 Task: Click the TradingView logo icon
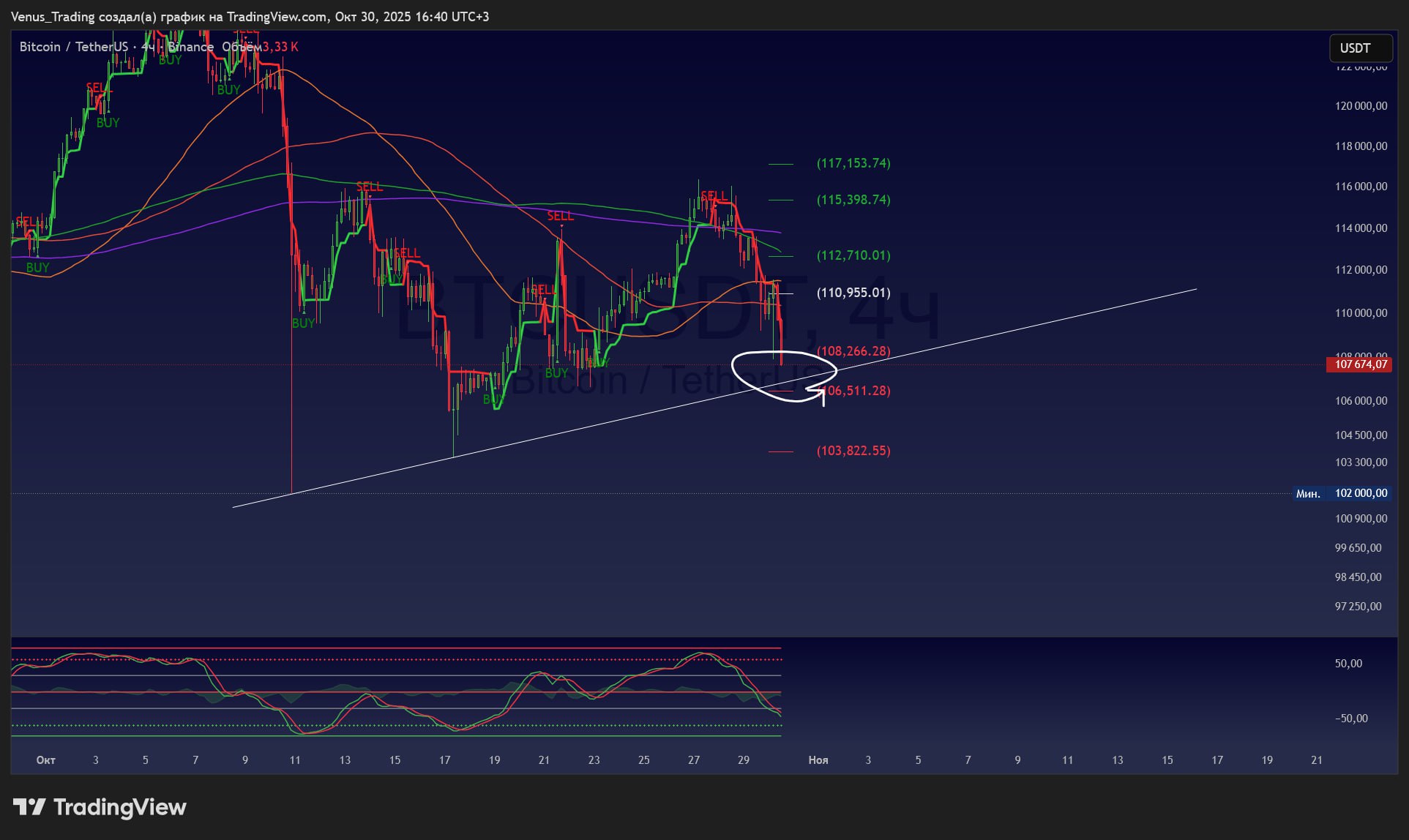pos(29,807)
